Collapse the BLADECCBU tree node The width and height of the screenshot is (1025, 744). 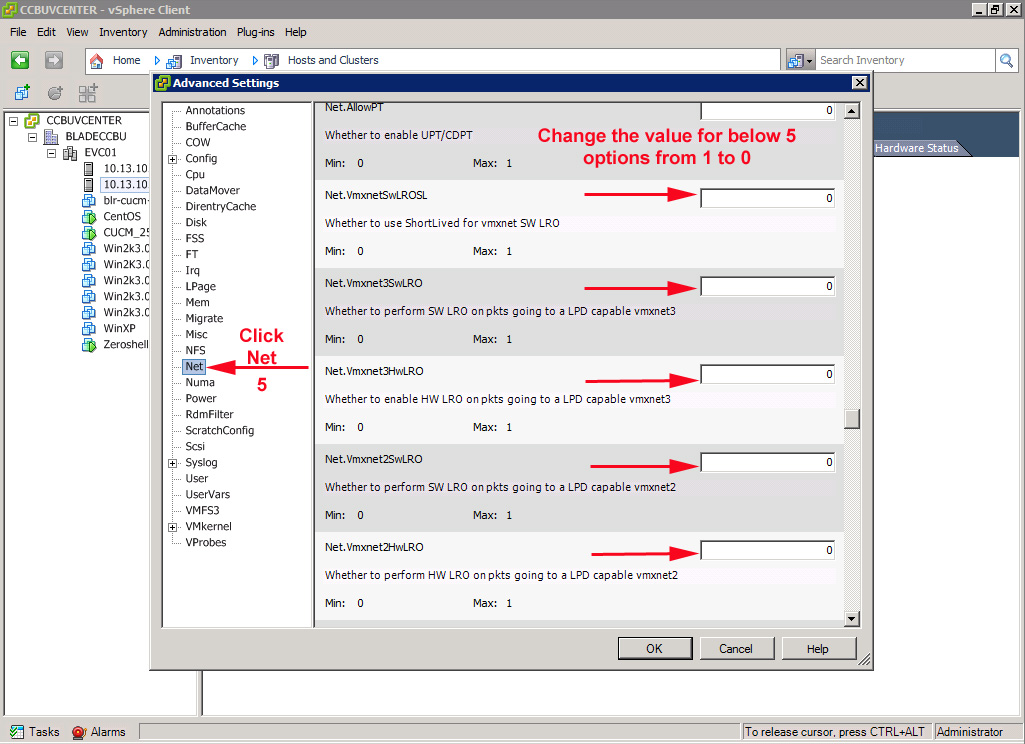click(32, 137)
